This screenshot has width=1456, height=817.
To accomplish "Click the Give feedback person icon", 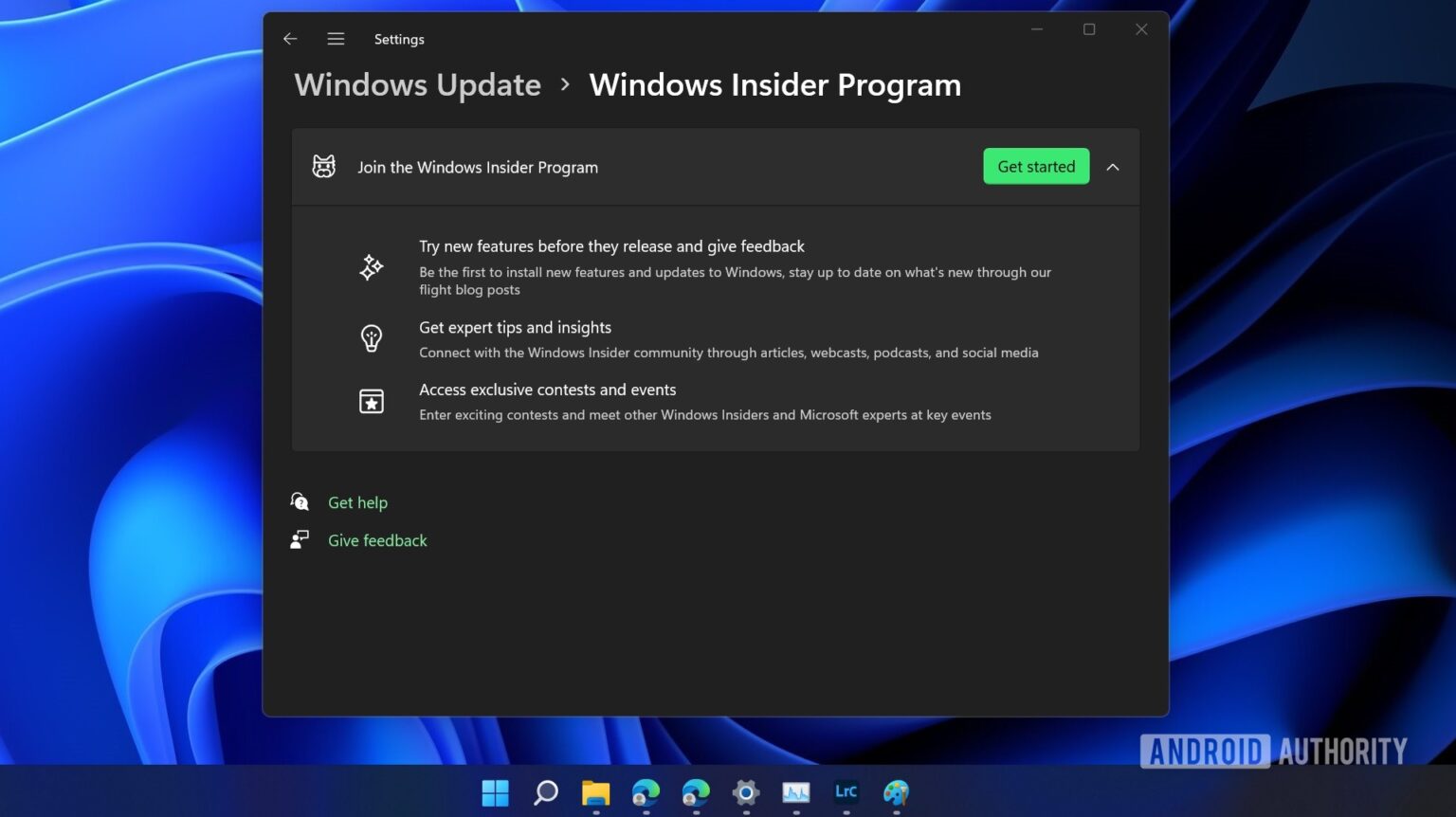I will coord(300,539).
